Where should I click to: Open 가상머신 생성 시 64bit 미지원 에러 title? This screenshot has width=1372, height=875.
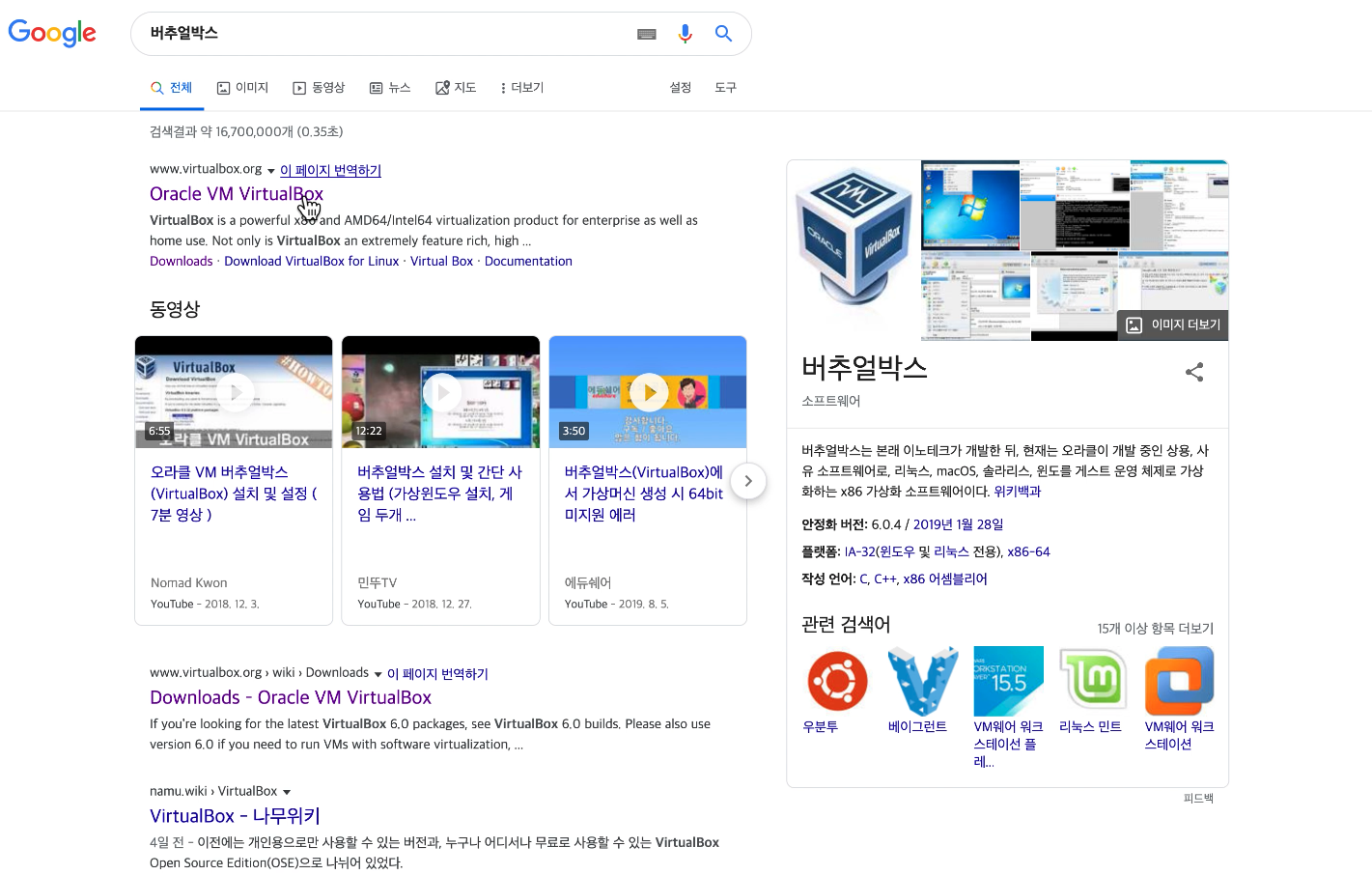(644, 494)
